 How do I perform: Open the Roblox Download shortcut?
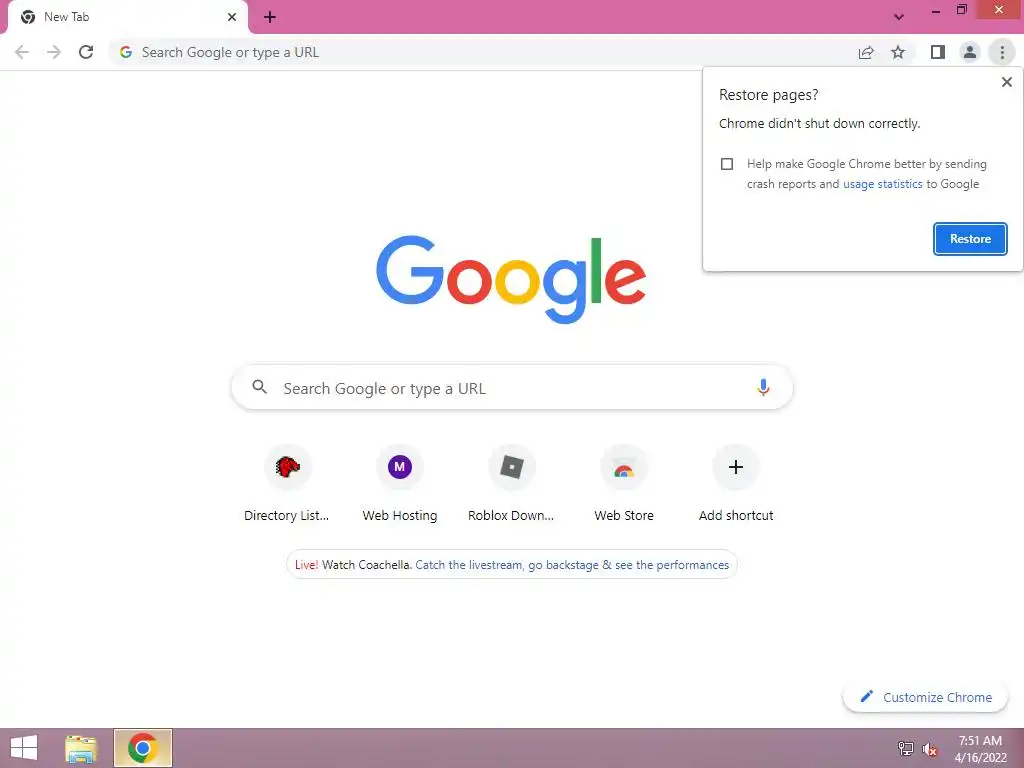511,484
